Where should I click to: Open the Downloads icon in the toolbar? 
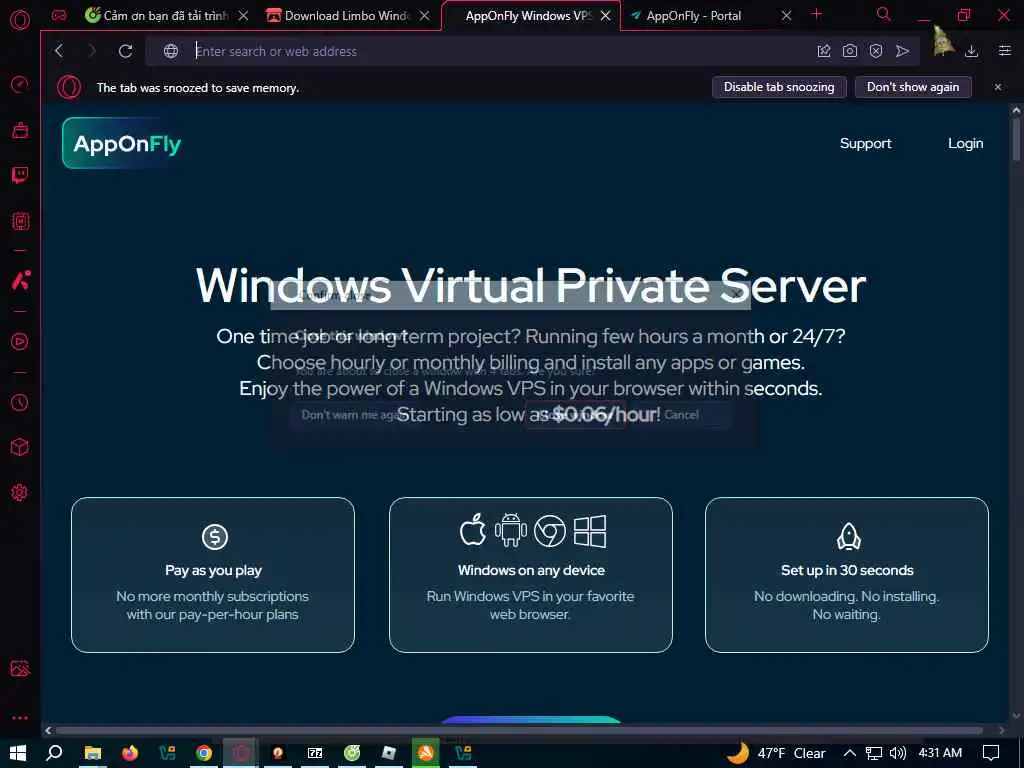pos(972,51)
